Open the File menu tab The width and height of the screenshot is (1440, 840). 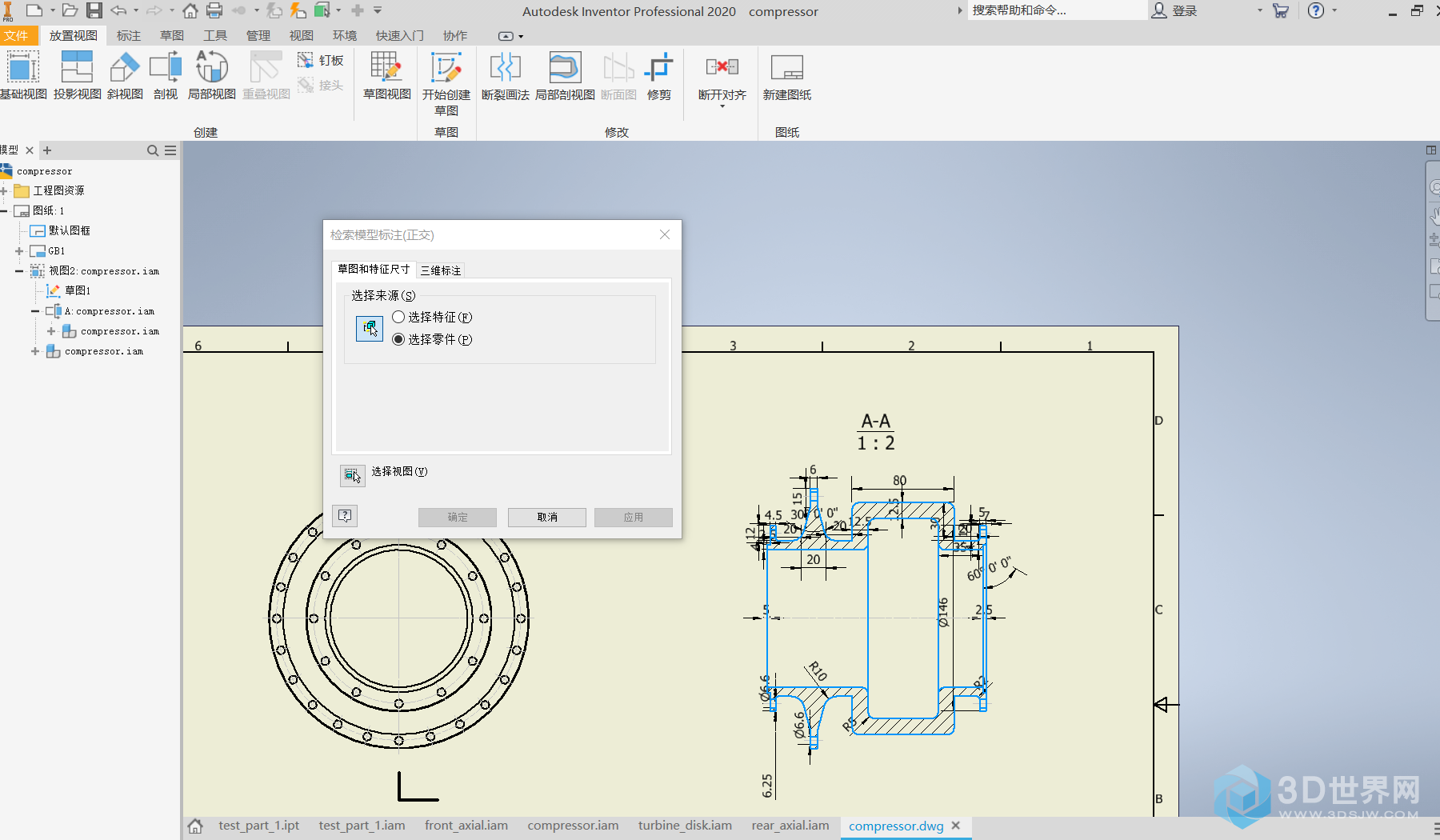(16, 36)
